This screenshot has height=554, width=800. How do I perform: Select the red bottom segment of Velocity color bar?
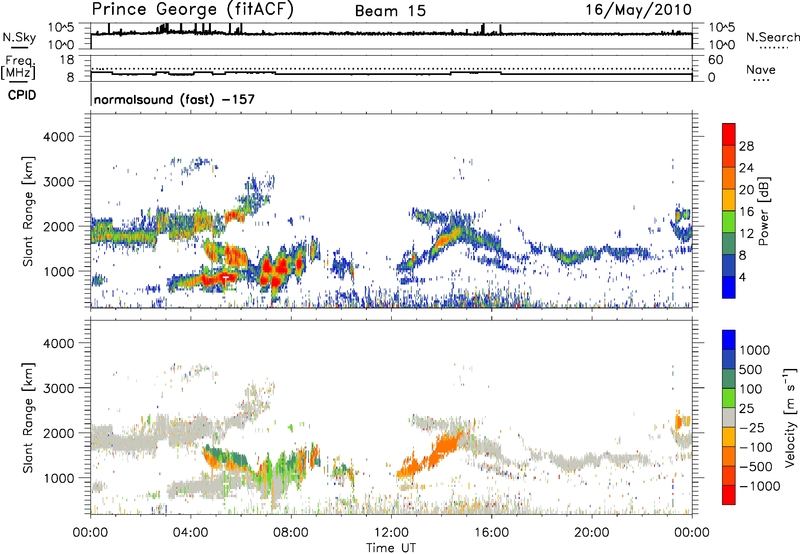coord(729,495)
